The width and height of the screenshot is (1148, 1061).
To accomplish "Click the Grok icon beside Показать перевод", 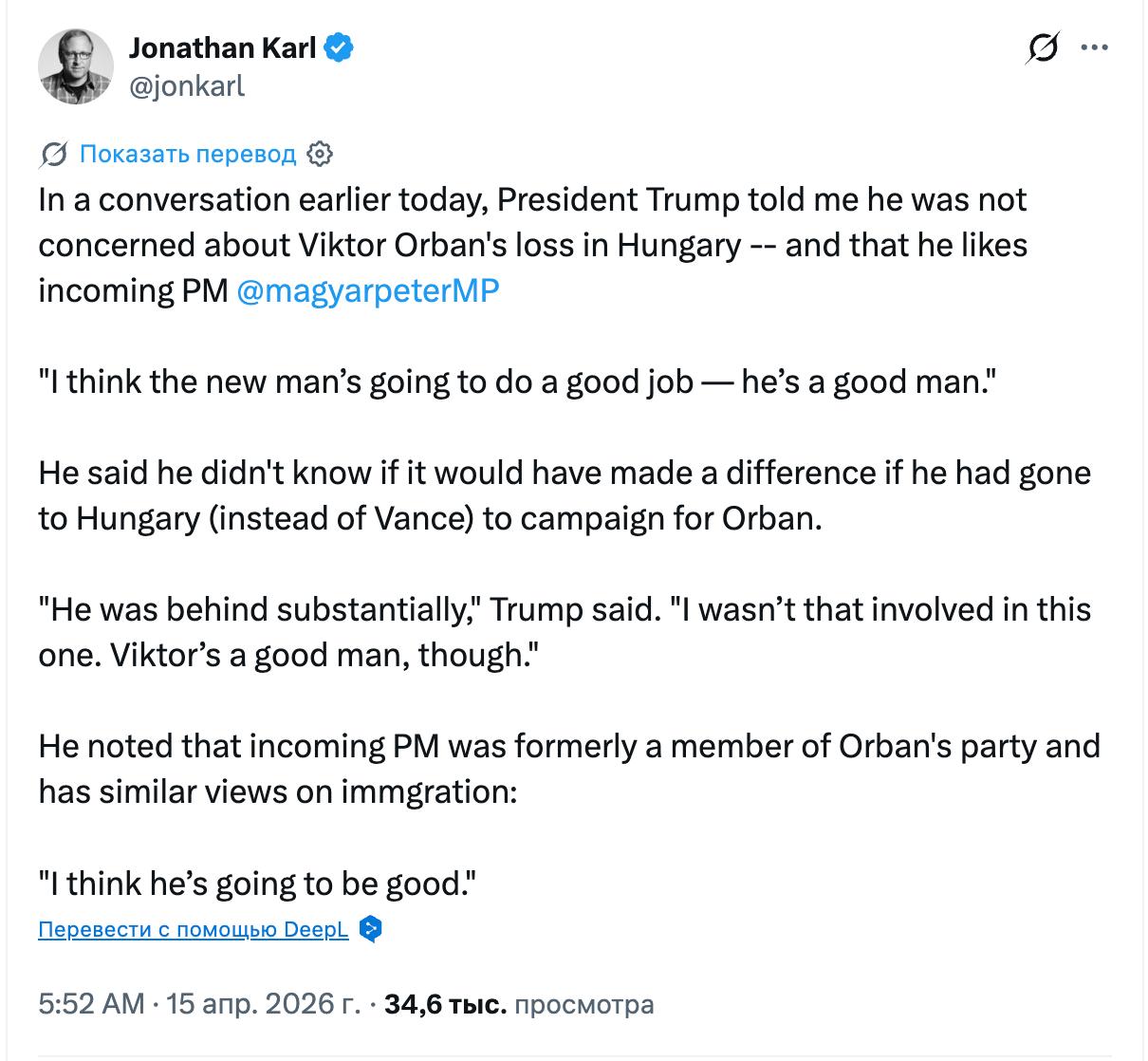I will (54, 154).
